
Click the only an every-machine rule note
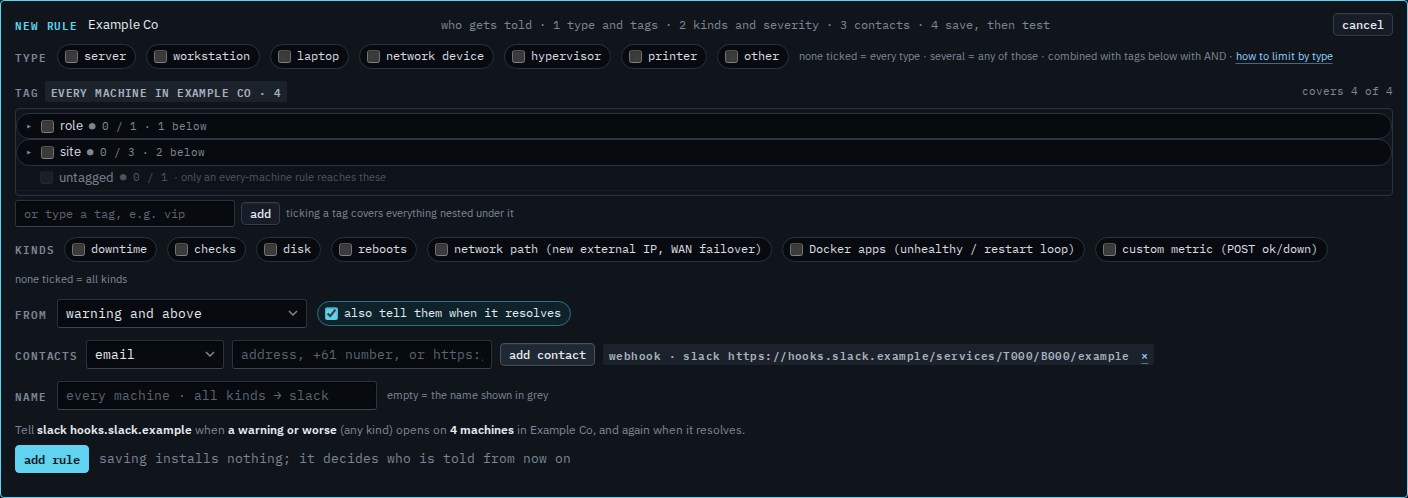283,178
